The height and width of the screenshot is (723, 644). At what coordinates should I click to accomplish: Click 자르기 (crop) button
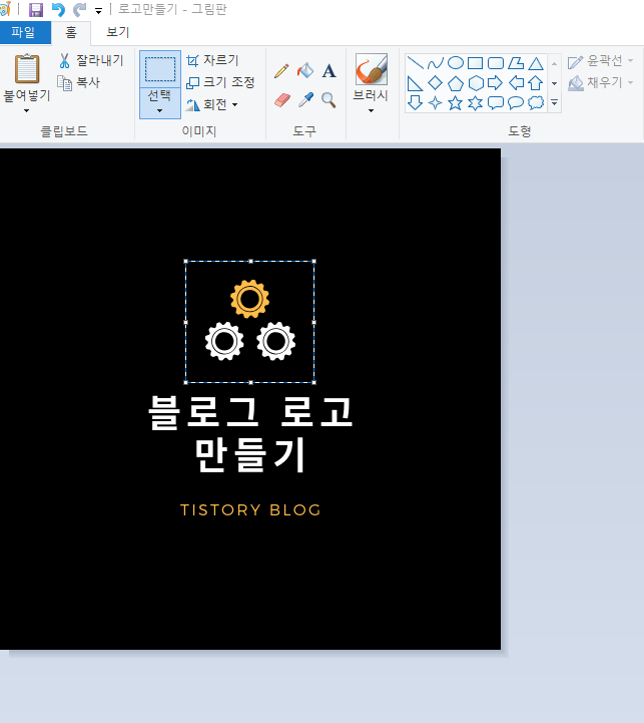[212, 60]
